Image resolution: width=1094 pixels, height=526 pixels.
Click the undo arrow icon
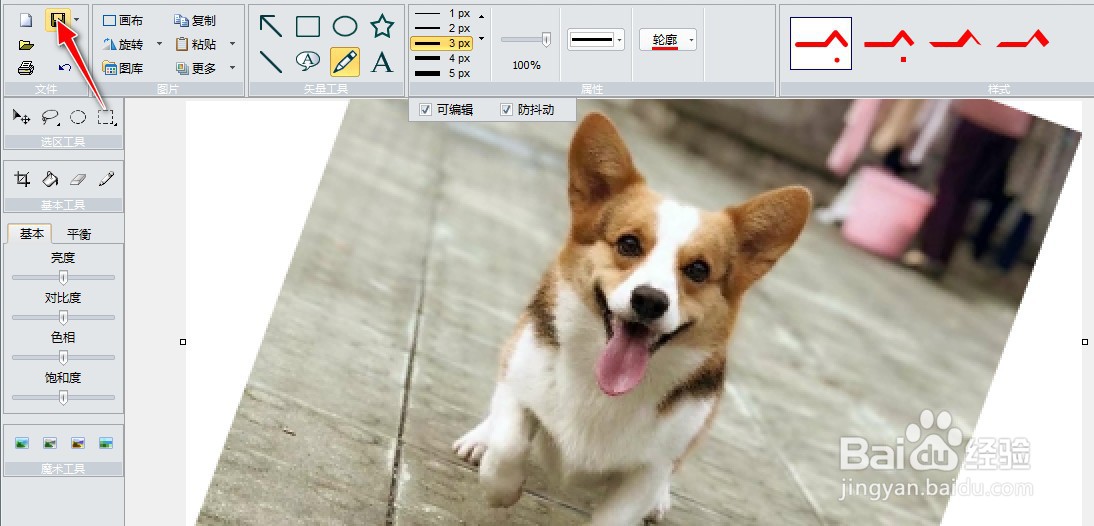pos(65,68)
